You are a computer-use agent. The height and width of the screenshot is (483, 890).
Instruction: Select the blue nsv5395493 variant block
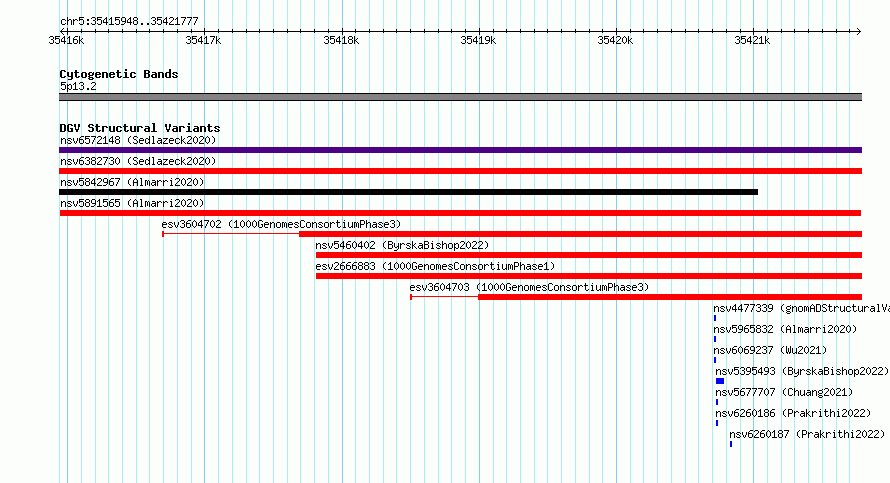click(x=720, y=381)
